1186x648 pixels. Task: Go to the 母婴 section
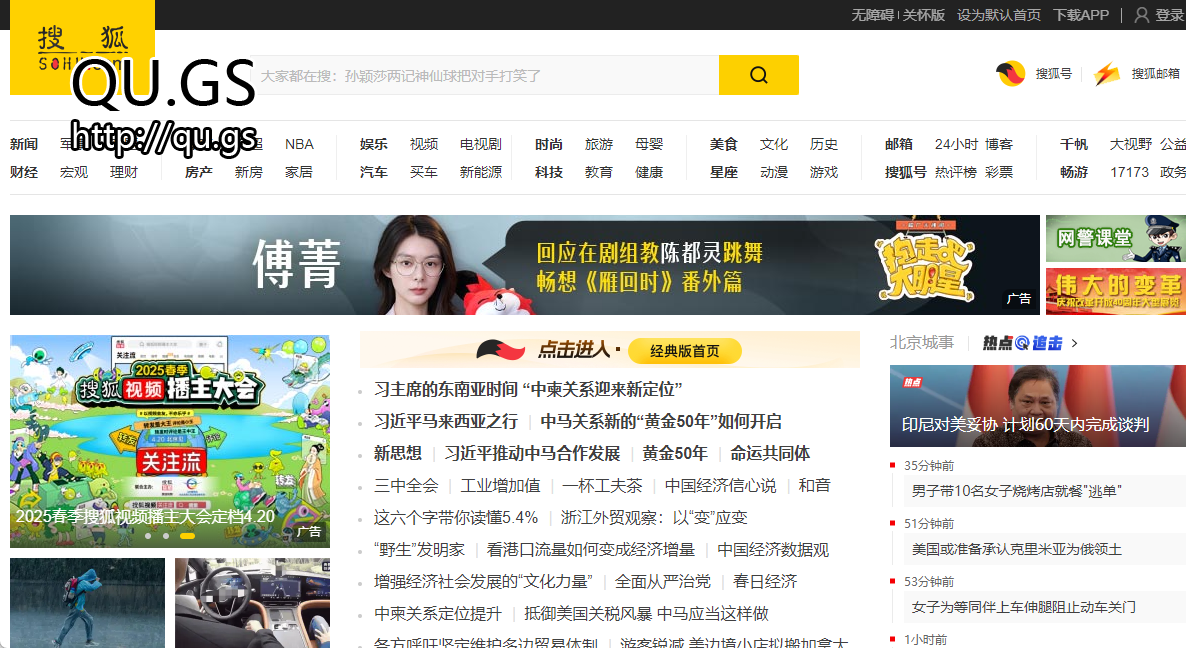[649, 144]
